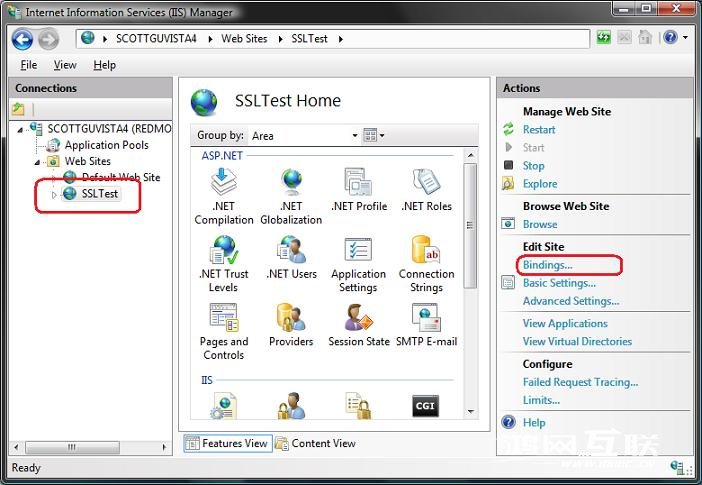Screen dimensions: 702x485
Task: Click the Back navigation arrow button
Action: (22, 39)
